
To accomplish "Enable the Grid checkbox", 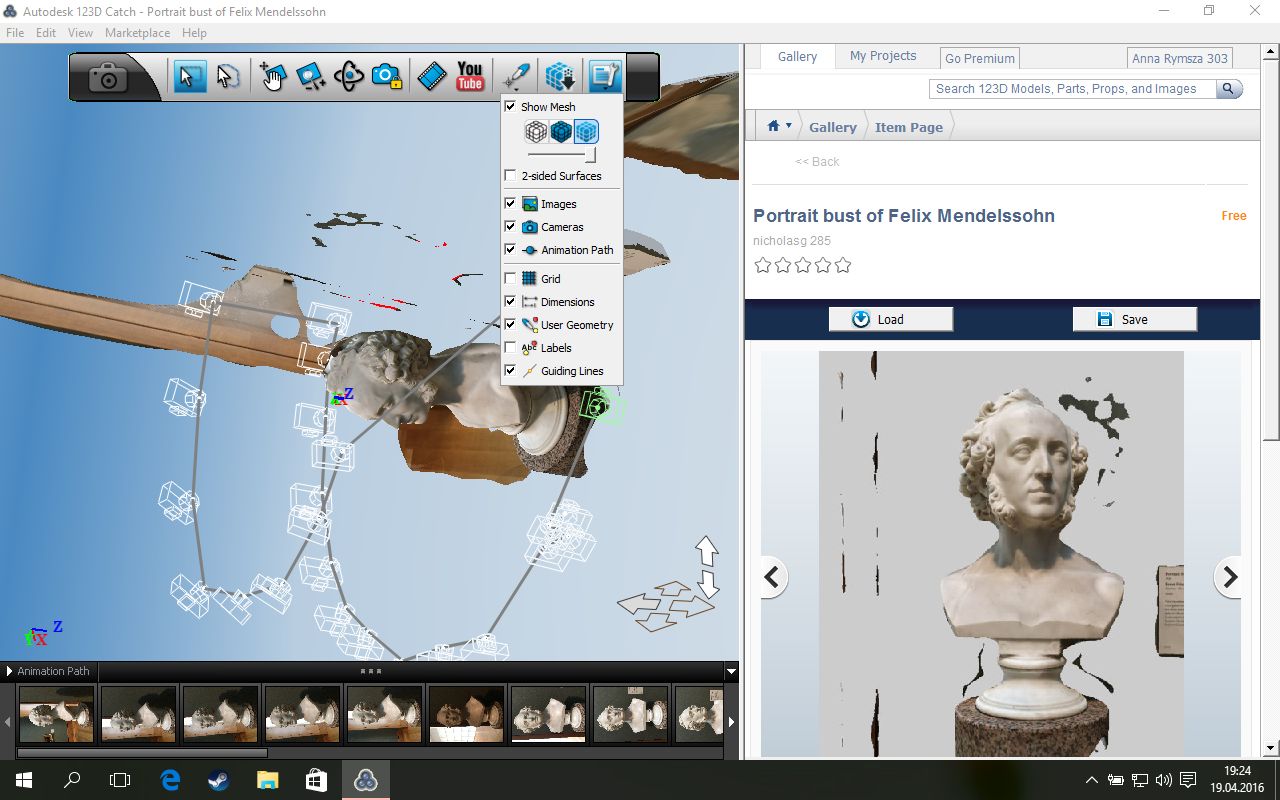I will point(510,278).
